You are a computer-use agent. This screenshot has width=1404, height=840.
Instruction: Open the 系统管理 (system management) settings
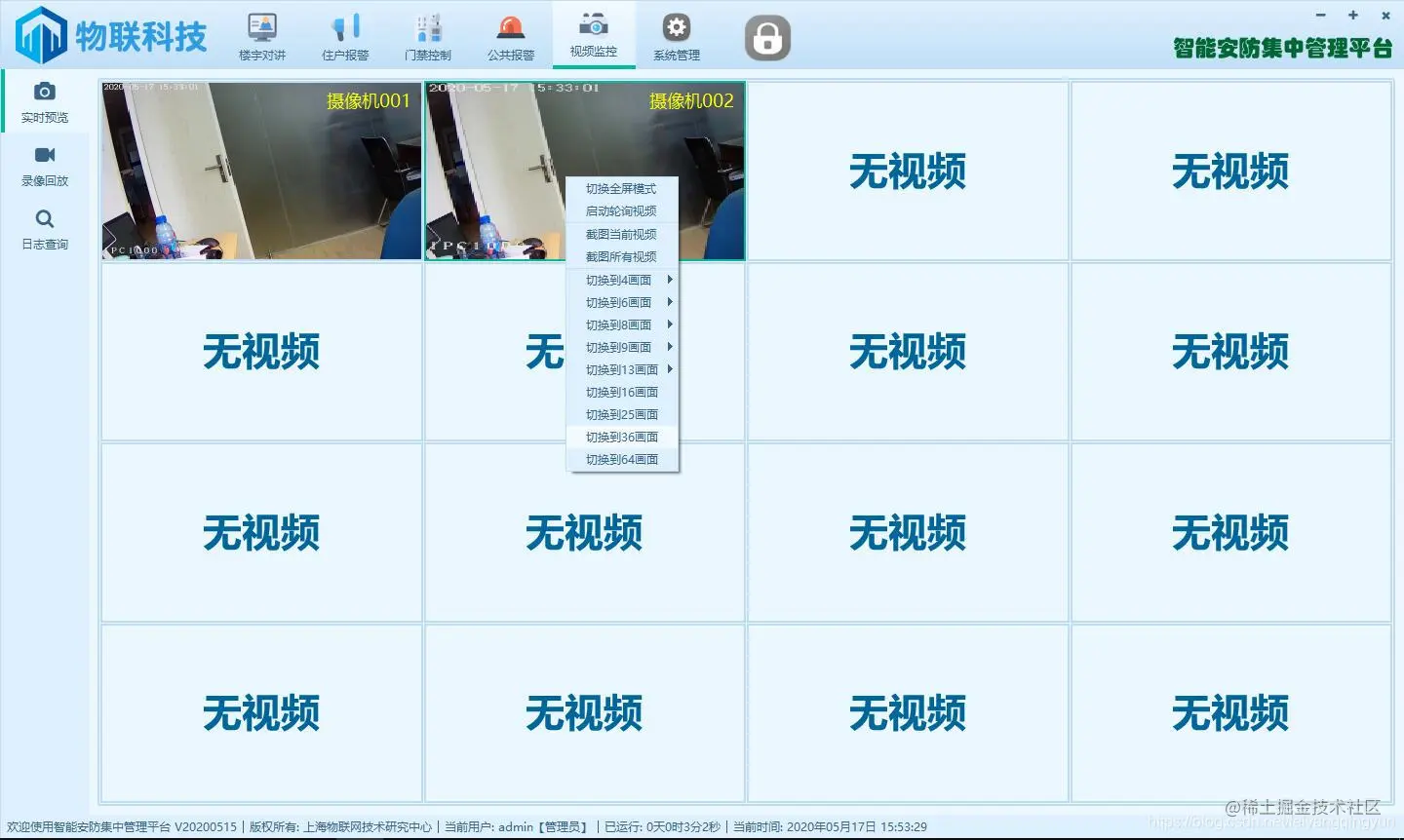[676, 34]
